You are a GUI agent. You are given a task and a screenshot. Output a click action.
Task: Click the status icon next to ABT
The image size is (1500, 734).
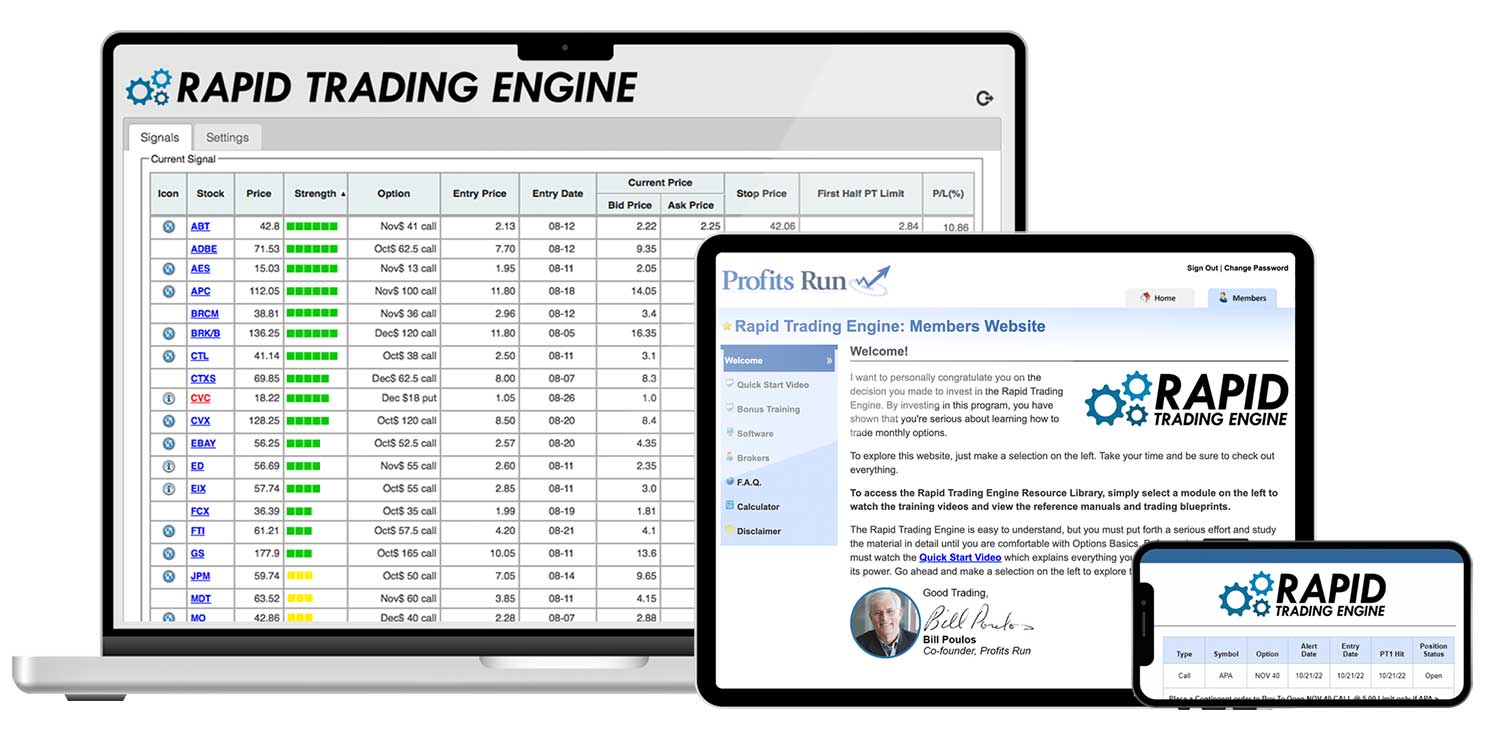point(167,226)
